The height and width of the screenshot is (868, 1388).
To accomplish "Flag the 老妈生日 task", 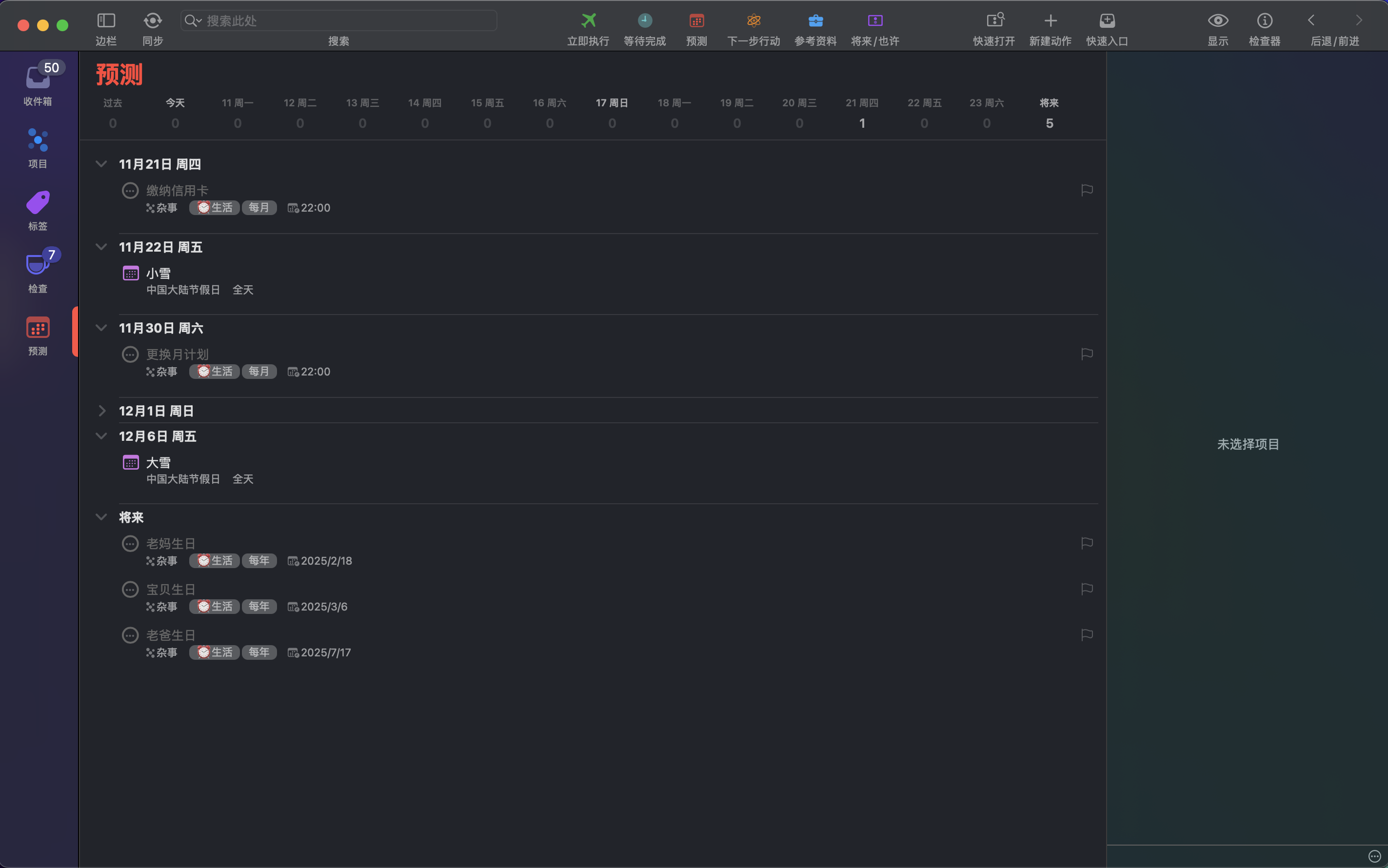I will (x=1087, y=543).
